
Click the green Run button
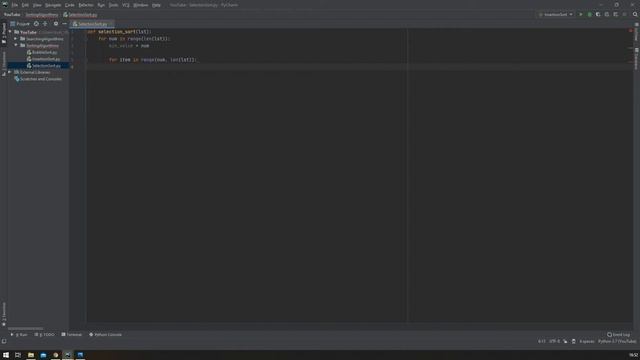tap(581, 14)
